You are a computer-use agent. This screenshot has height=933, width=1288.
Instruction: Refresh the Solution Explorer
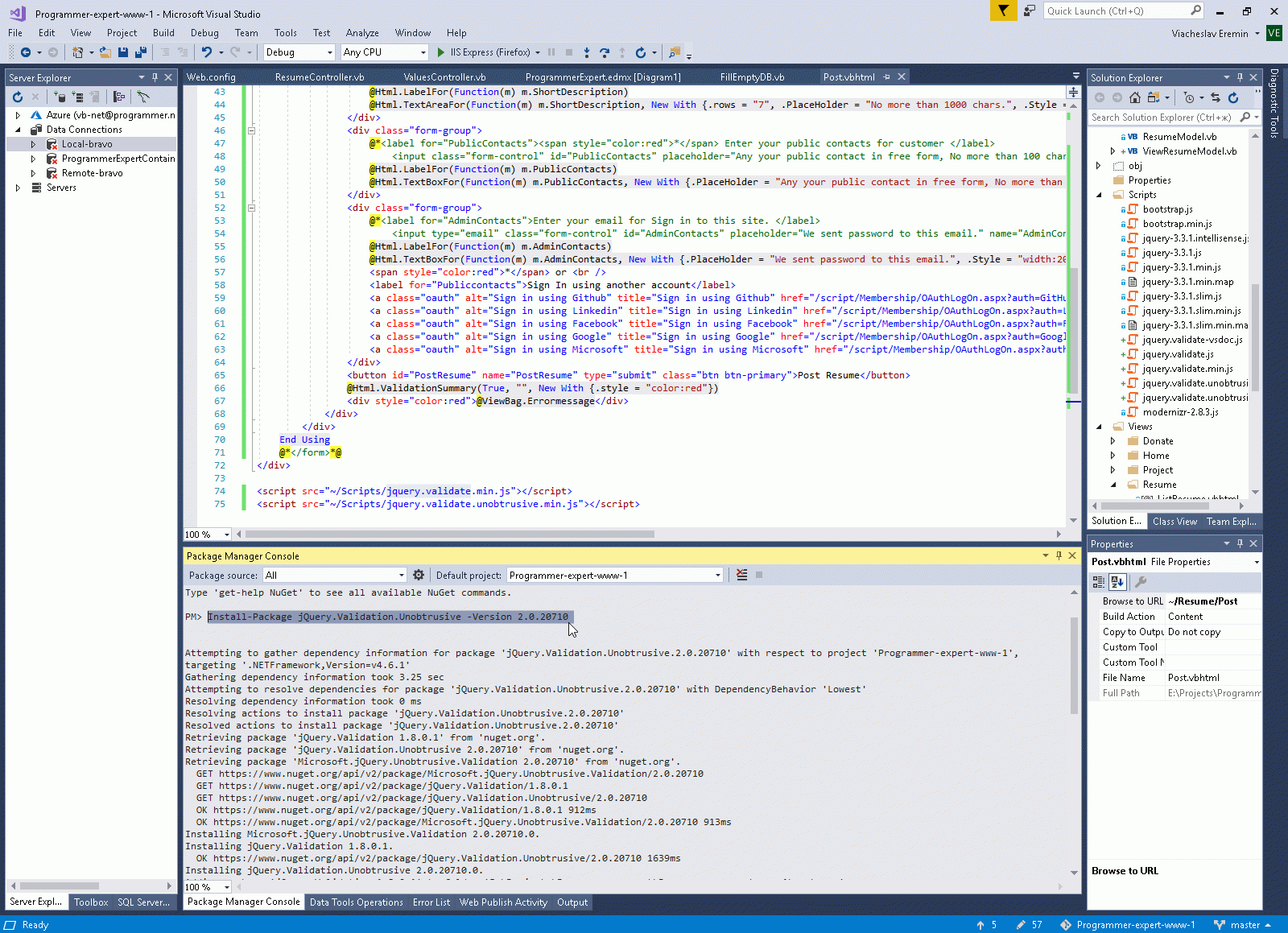1233,97
